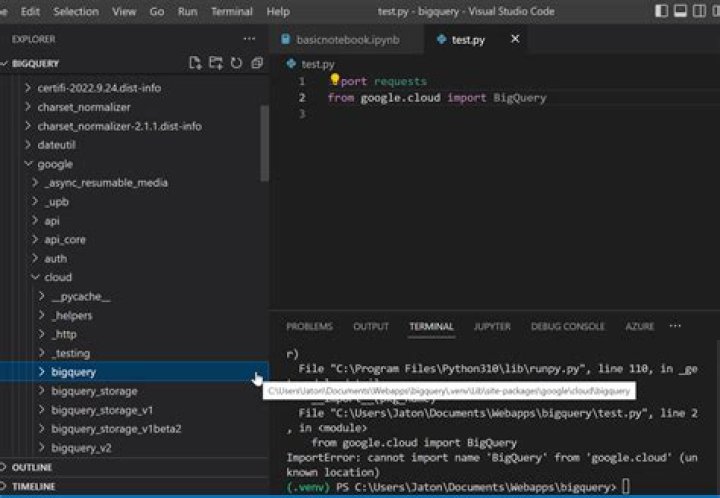Expand the api_core folder

click(133, 240)
